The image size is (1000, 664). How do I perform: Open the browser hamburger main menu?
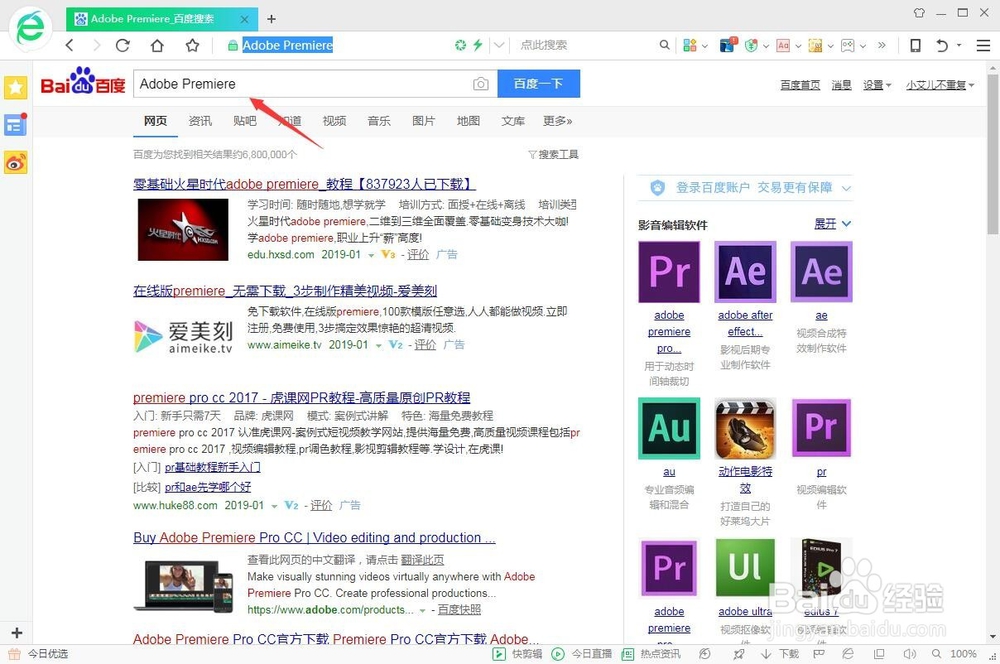983,45
